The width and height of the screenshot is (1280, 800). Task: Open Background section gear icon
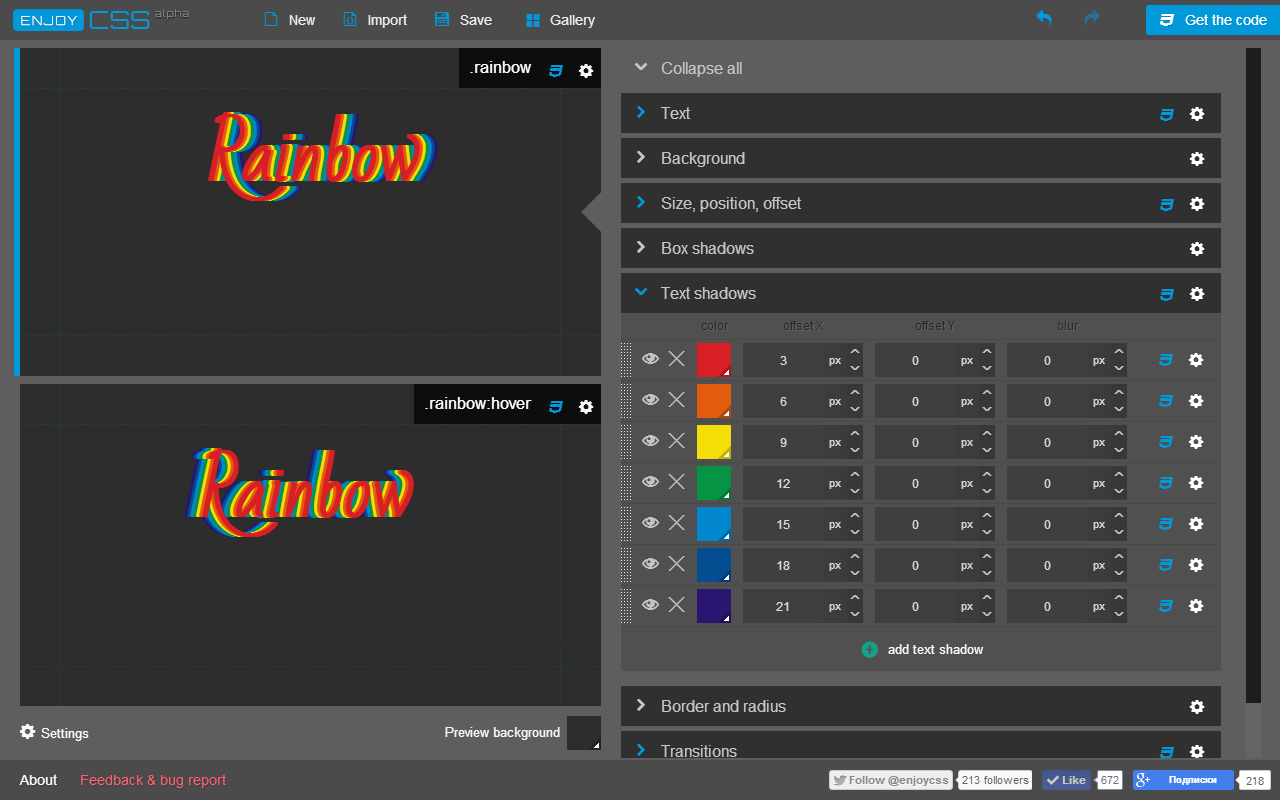[1197, 159]
